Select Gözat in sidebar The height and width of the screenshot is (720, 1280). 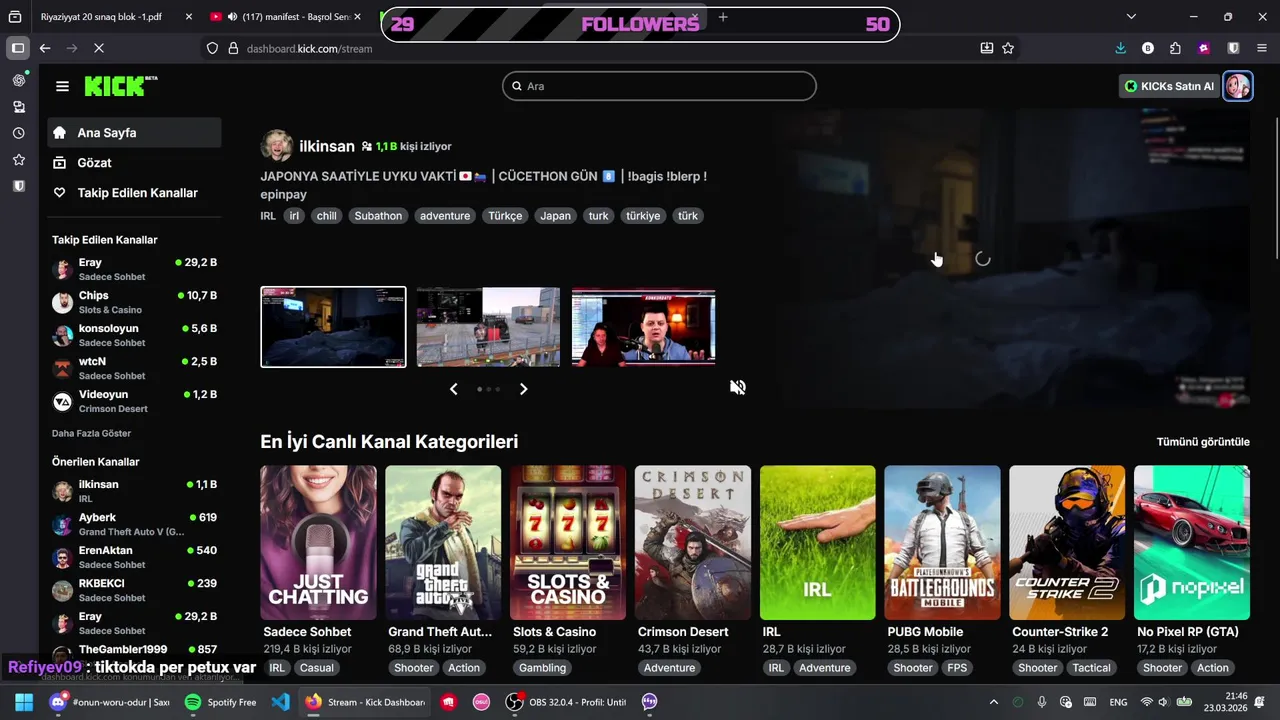coord(134,163)
